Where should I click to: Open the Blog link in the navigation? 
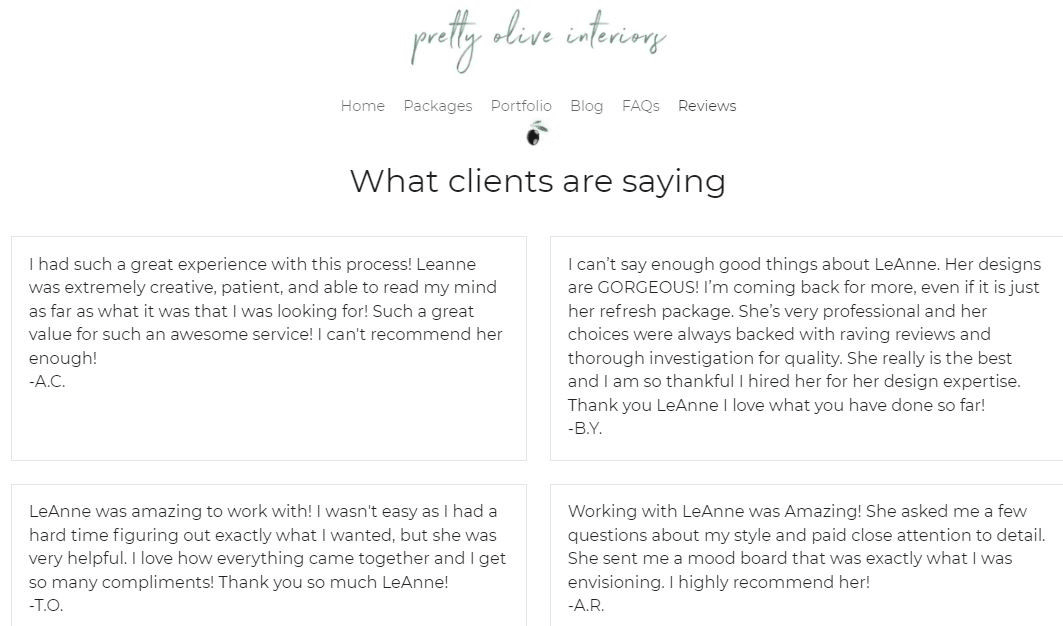586,106
